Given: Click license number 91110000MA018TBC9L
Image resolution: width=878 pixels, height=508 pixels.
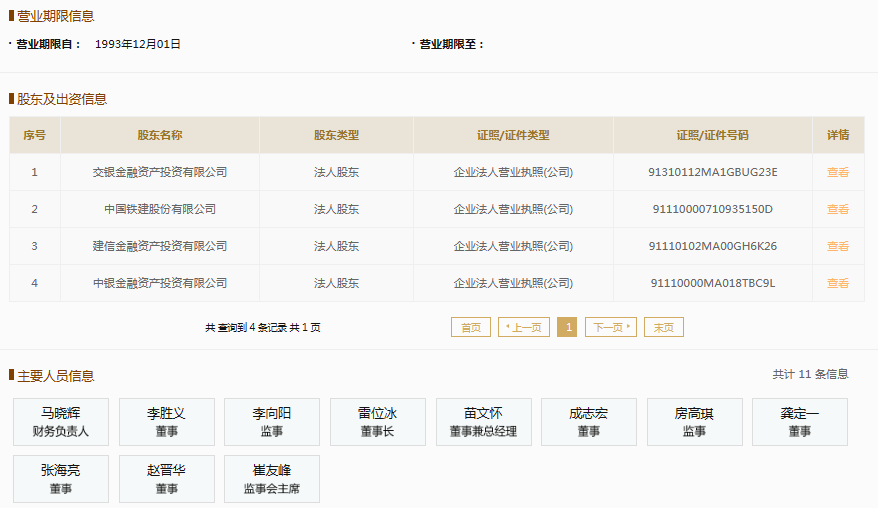Looking at the screenshot, I should [713, 283].
